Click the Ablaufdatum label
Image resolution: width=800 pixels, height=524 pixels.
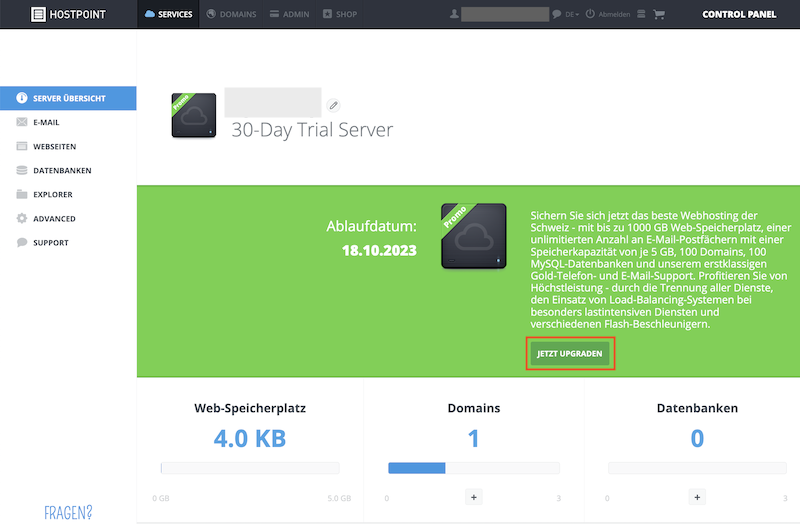click(x=371, y=226)
